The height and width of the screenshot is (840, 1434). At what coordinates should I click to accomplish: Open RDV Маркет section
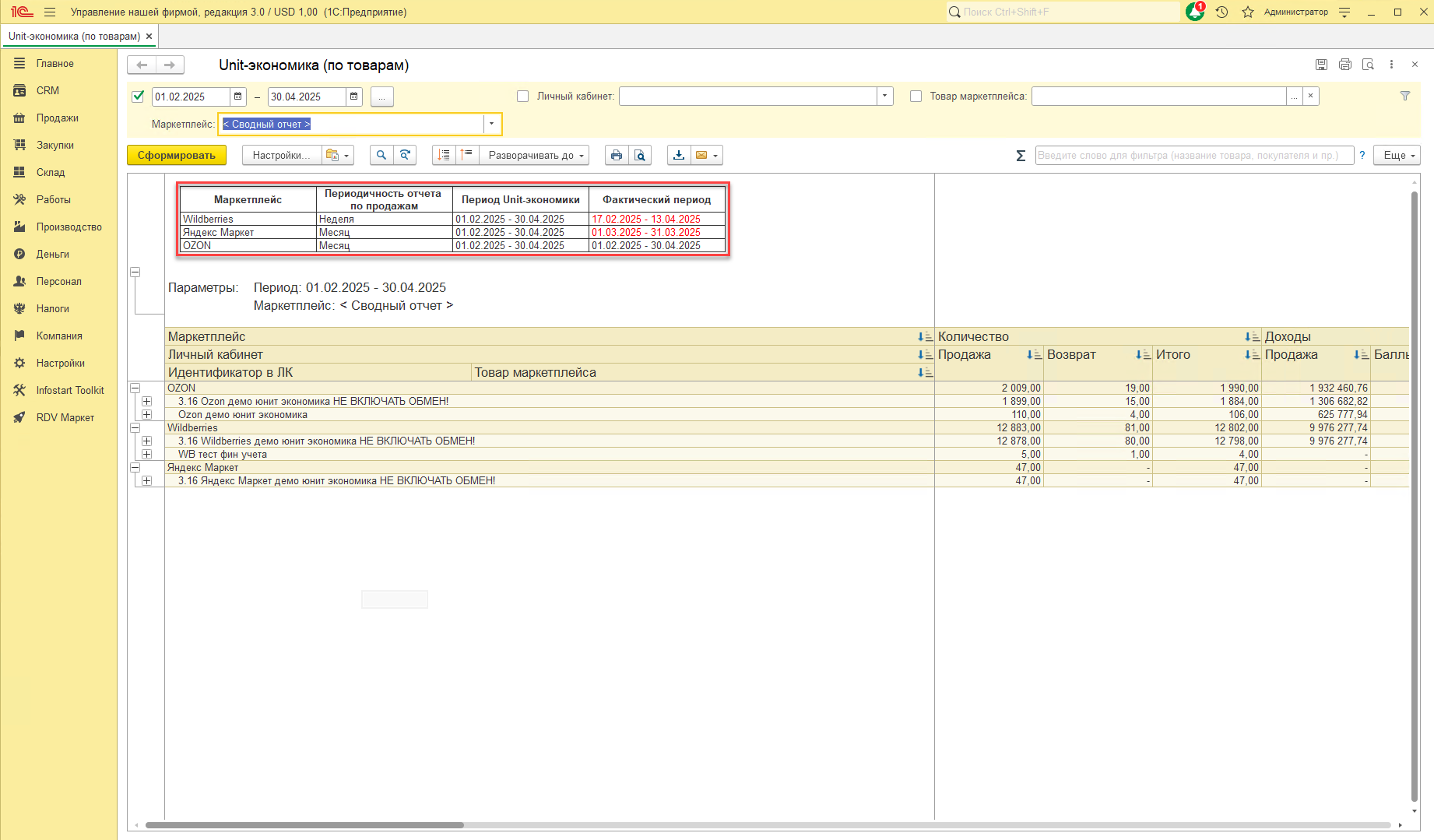58,417
